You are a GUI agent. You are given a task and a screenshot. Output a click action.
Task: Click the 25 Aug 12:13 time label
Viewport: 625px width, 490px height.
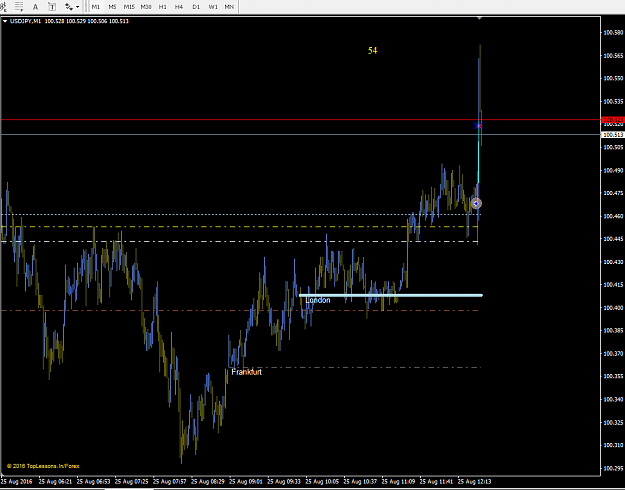[x=474, y=482]
